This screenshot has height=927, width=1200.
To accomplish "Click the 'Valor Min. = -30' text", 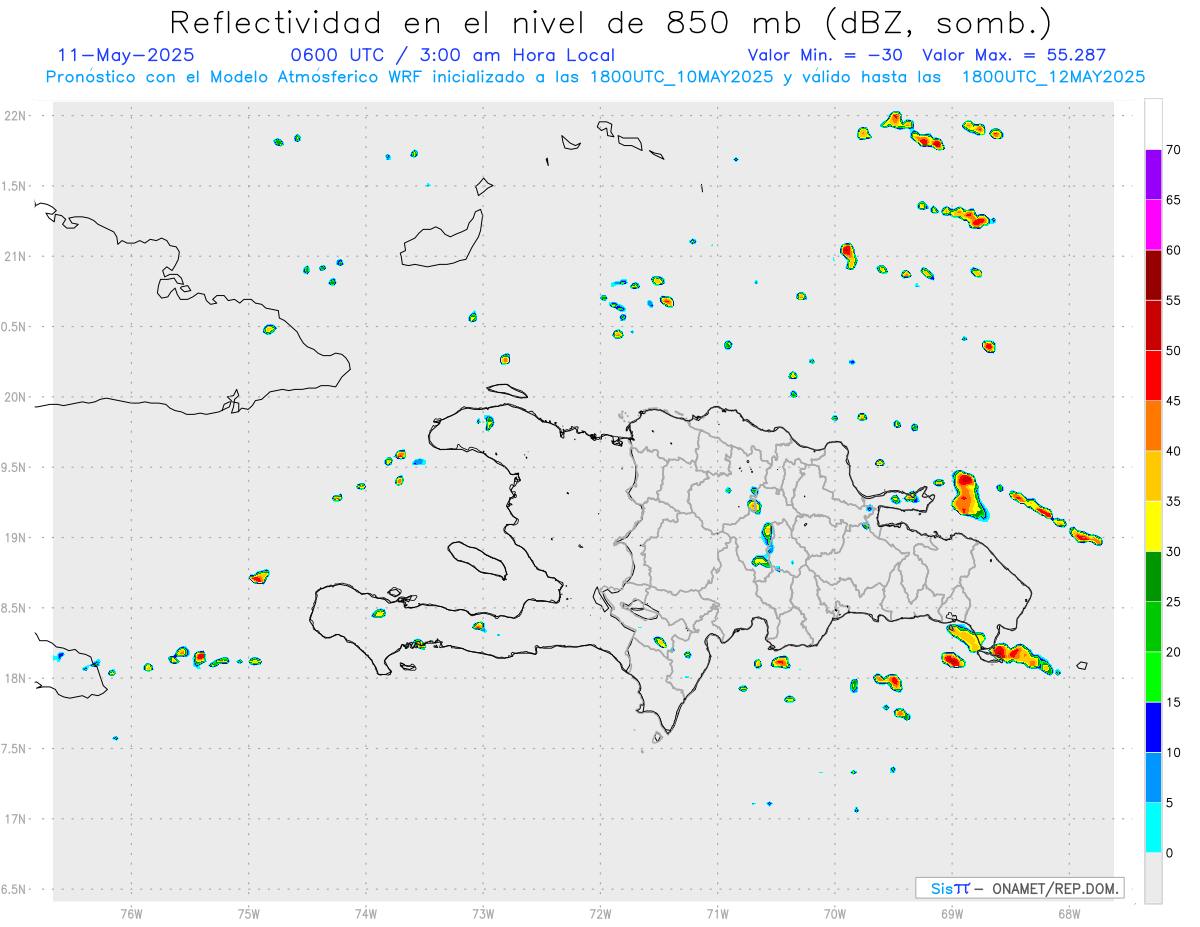I will (x=827, y=55).
